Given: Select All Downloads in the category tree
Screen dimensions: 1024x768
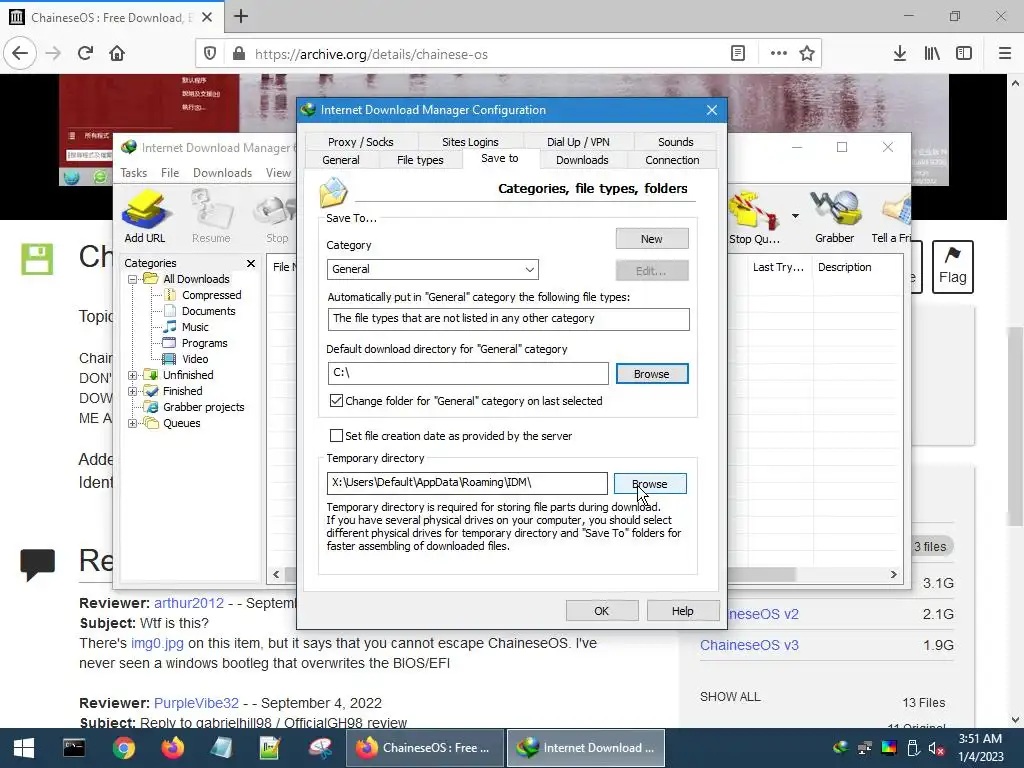Looking at the screenshot, I should [x=196, y=279].
